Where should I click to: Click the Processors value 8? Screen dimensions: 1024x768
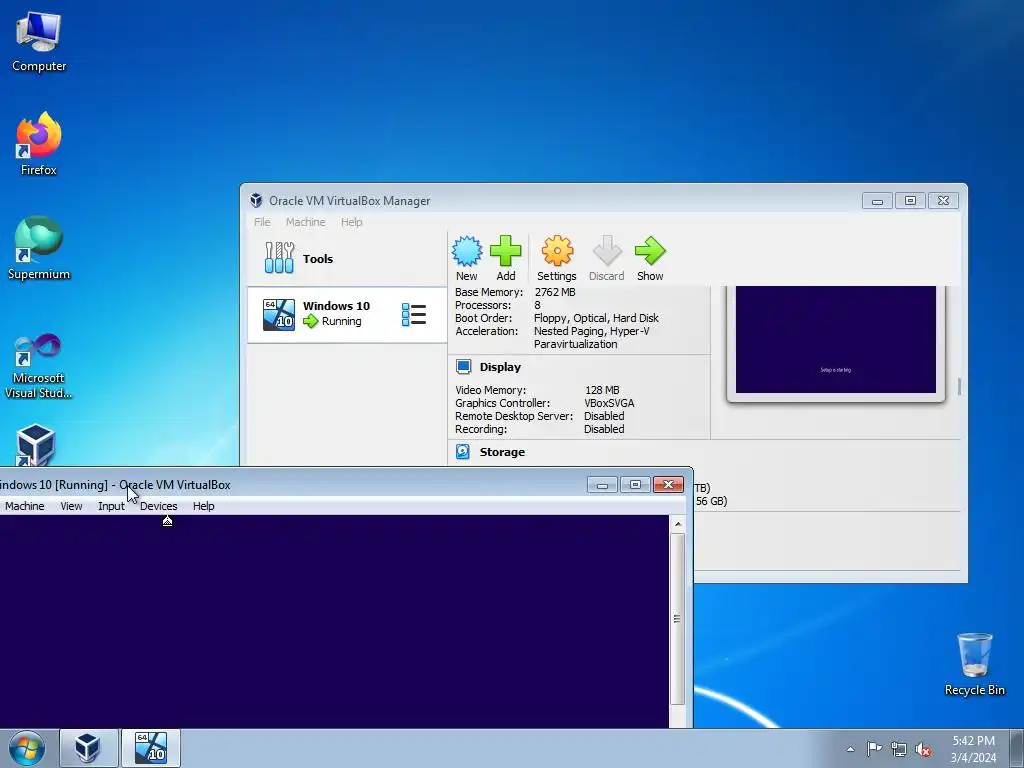(x=537, y=305)
